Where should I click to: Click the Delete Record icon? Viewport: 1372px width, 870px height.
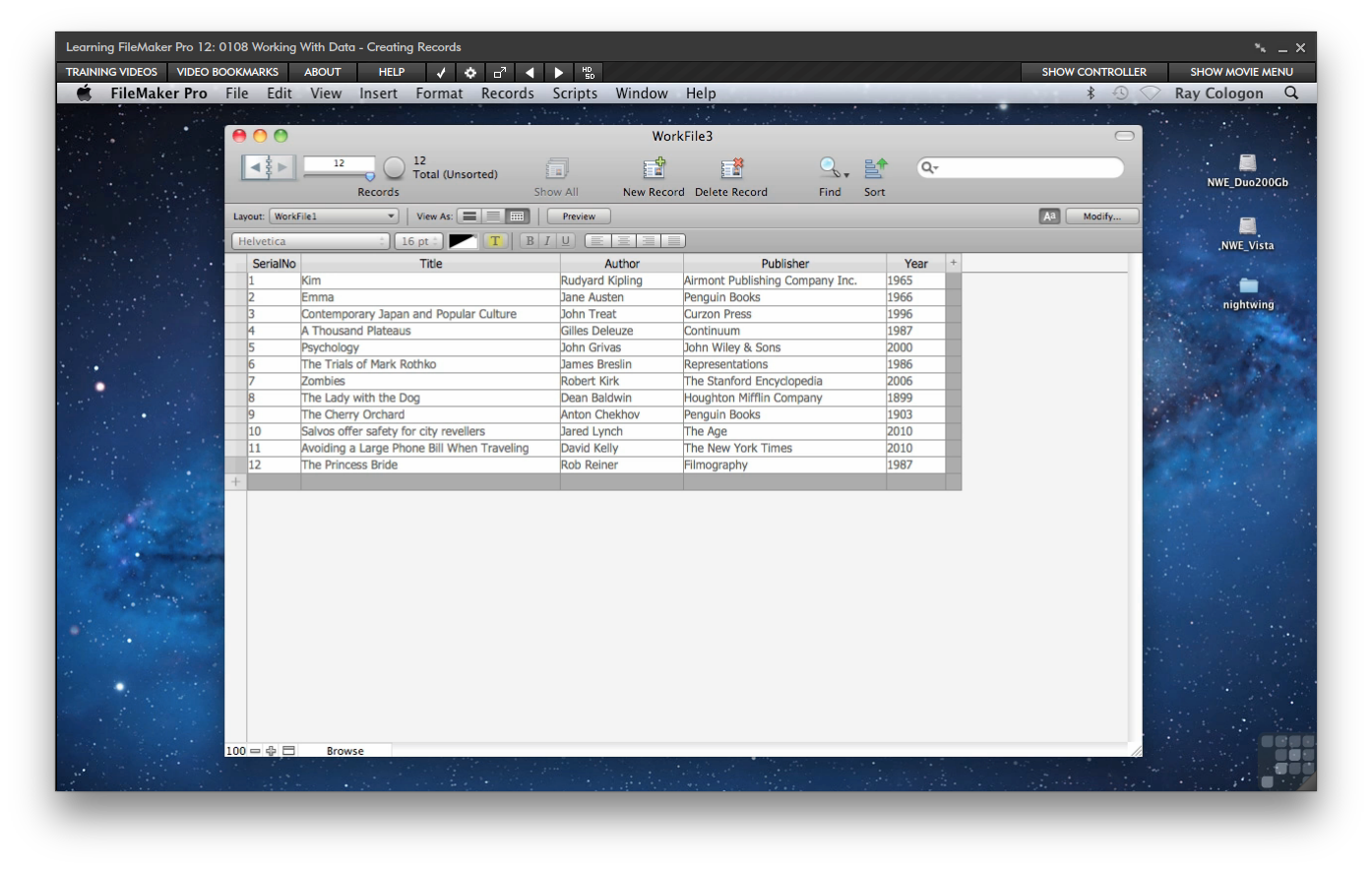point(731,168)
